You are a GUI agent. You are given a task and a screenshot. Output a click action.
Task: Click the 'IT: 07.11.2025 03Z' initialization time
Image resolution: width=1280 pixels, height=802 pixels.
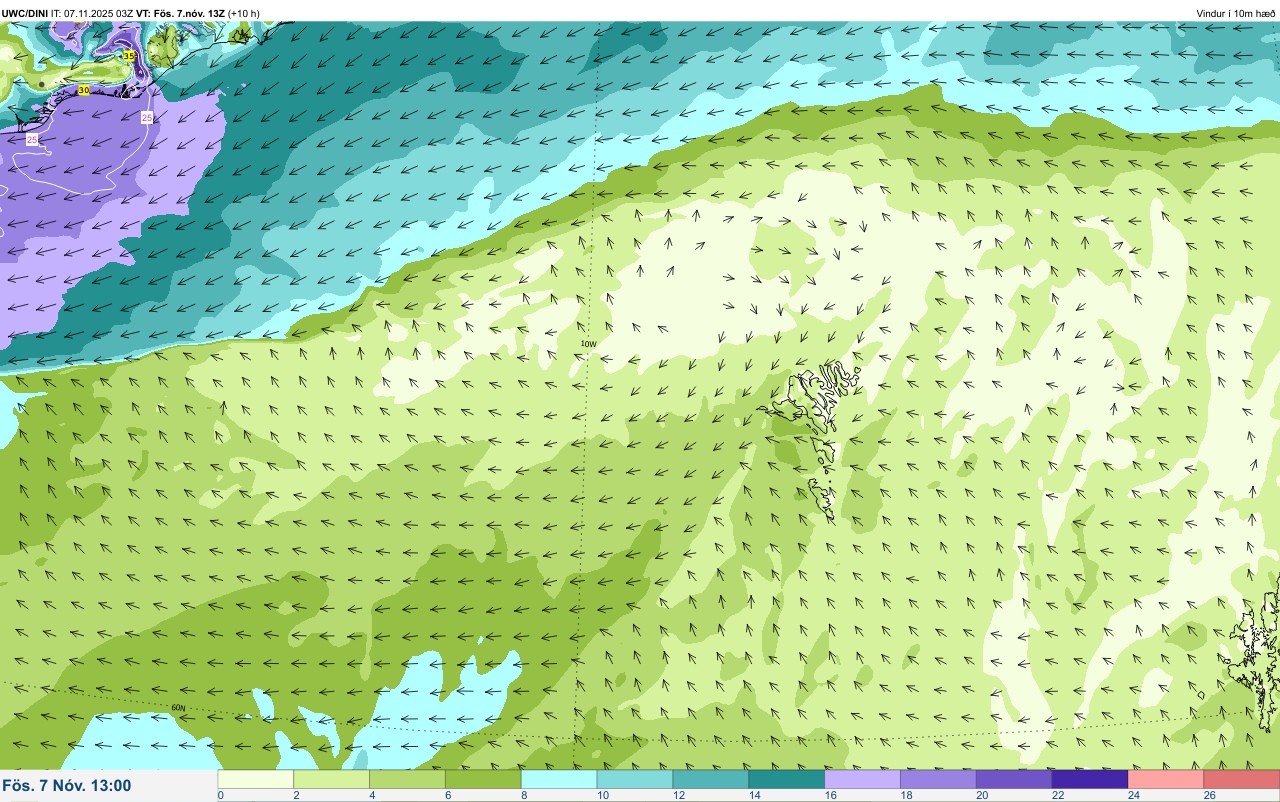point(93,13)
